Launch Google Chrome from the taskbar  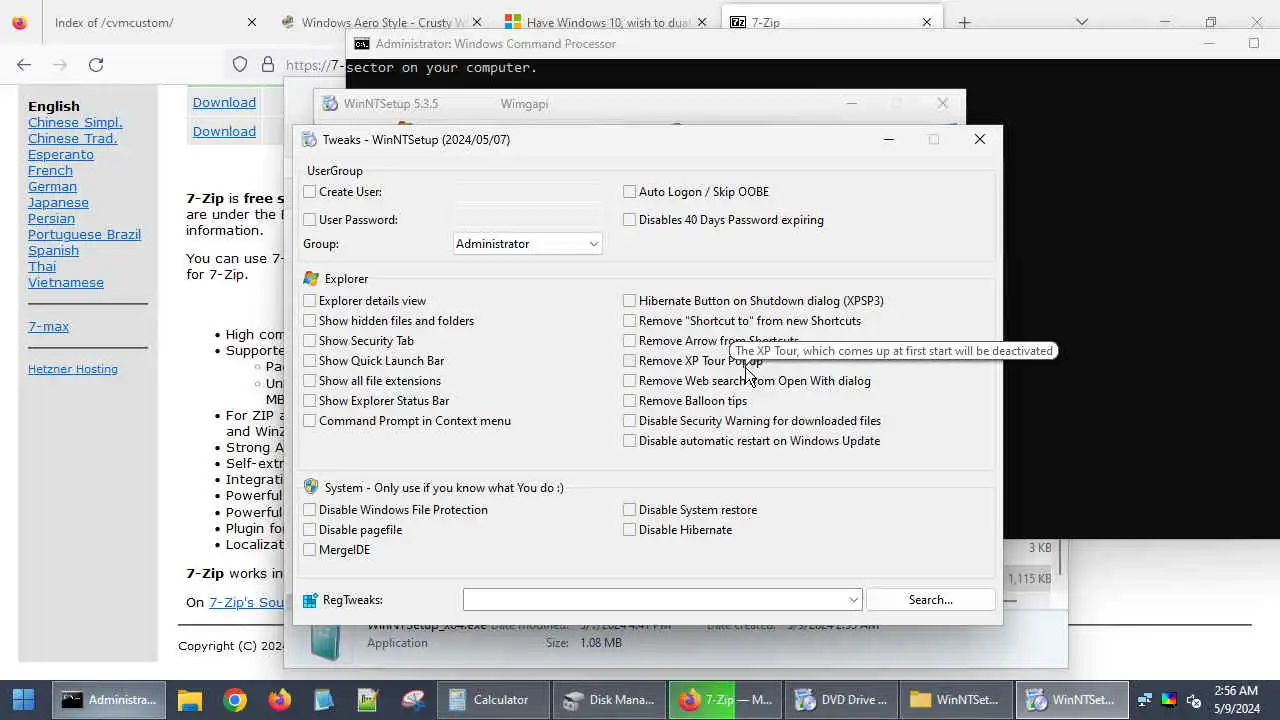(x=235, y=700)
